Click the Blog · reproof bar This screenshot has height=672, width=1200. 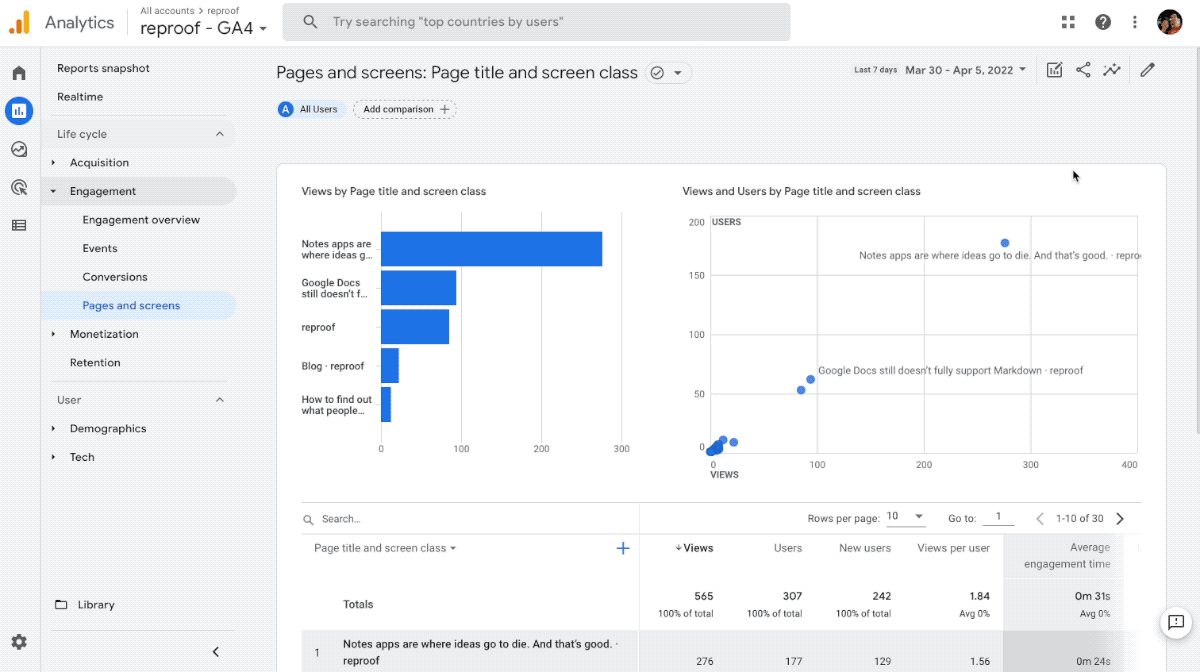click(390, 366)
